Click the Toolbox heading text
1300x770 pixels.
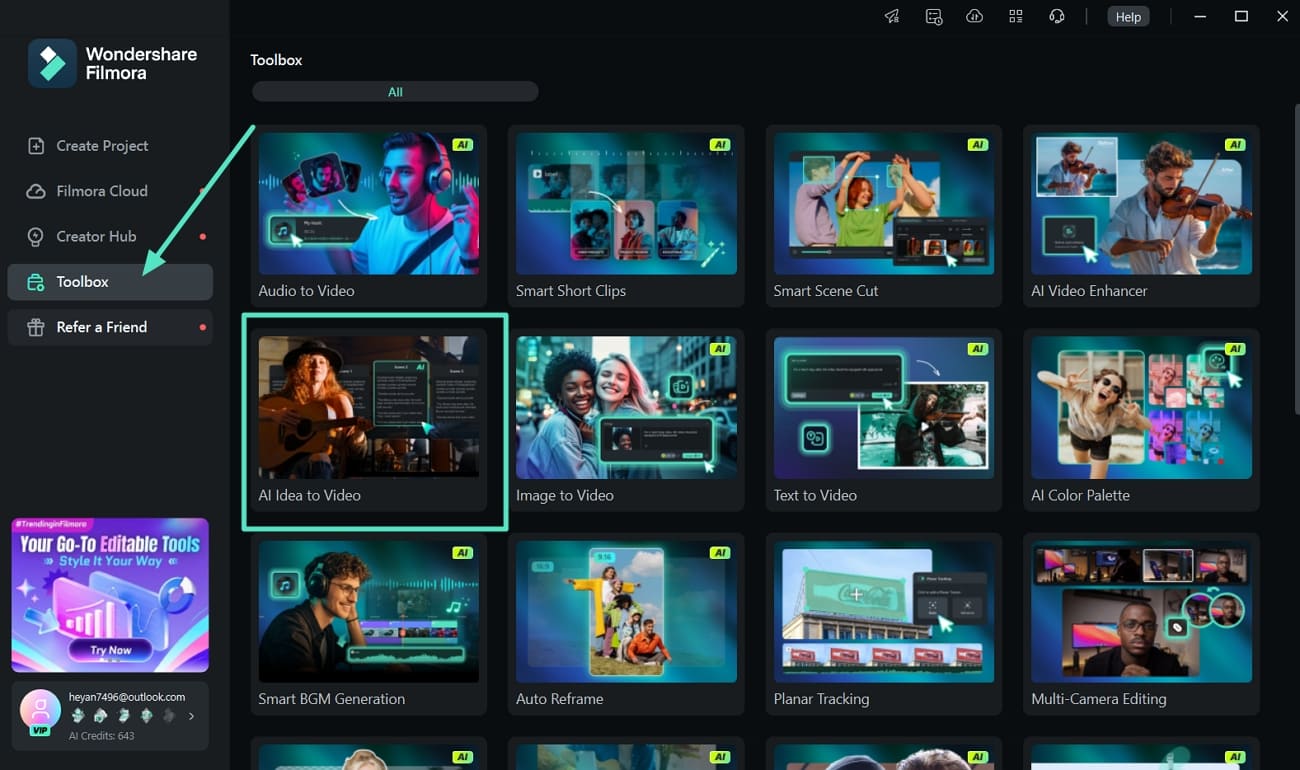(x=276, y=60)
